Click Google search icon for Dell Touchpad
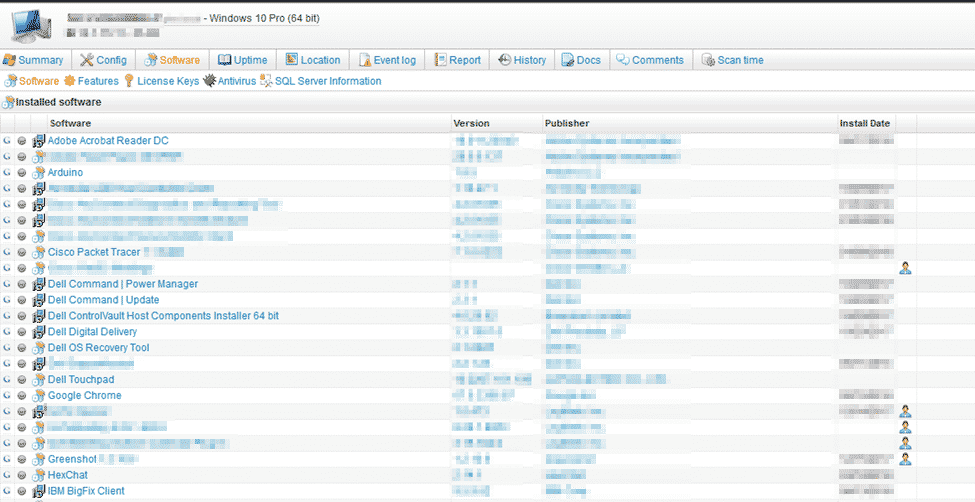Viewport: 975px width, 502px height. point(7,379)
